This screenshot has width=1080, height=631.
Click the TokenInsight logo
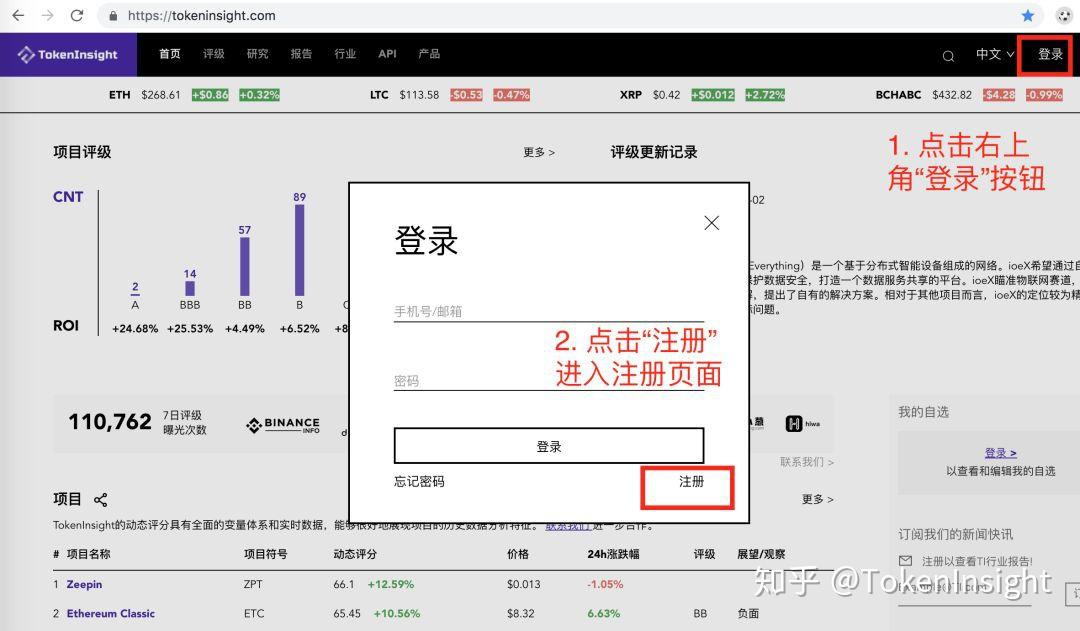(67, 54)
